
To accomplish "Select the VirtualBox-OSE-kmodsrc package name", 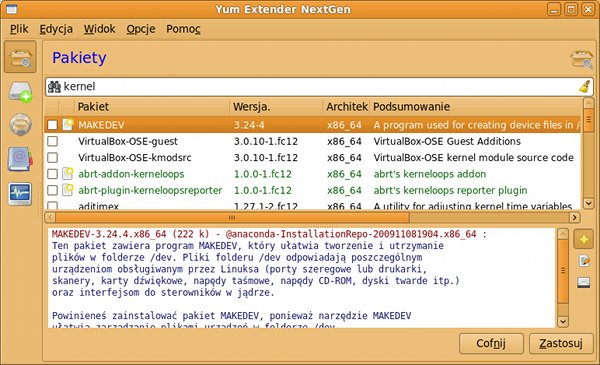I will click(x=135, y=158).
